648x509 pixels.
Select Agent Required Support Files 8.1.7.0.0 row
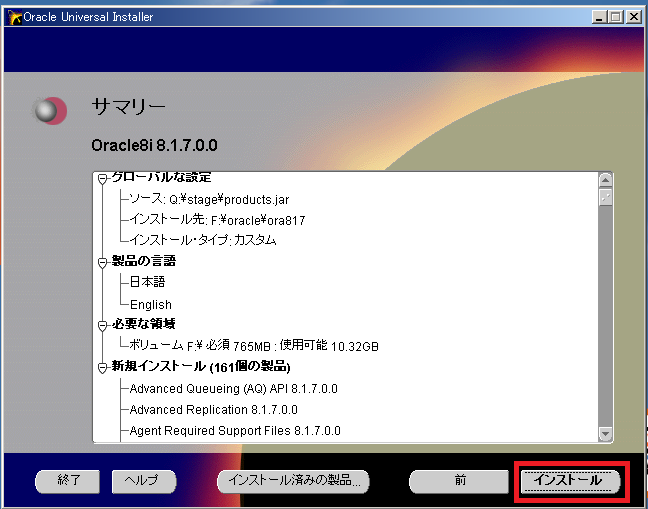(x=235, y=431)
